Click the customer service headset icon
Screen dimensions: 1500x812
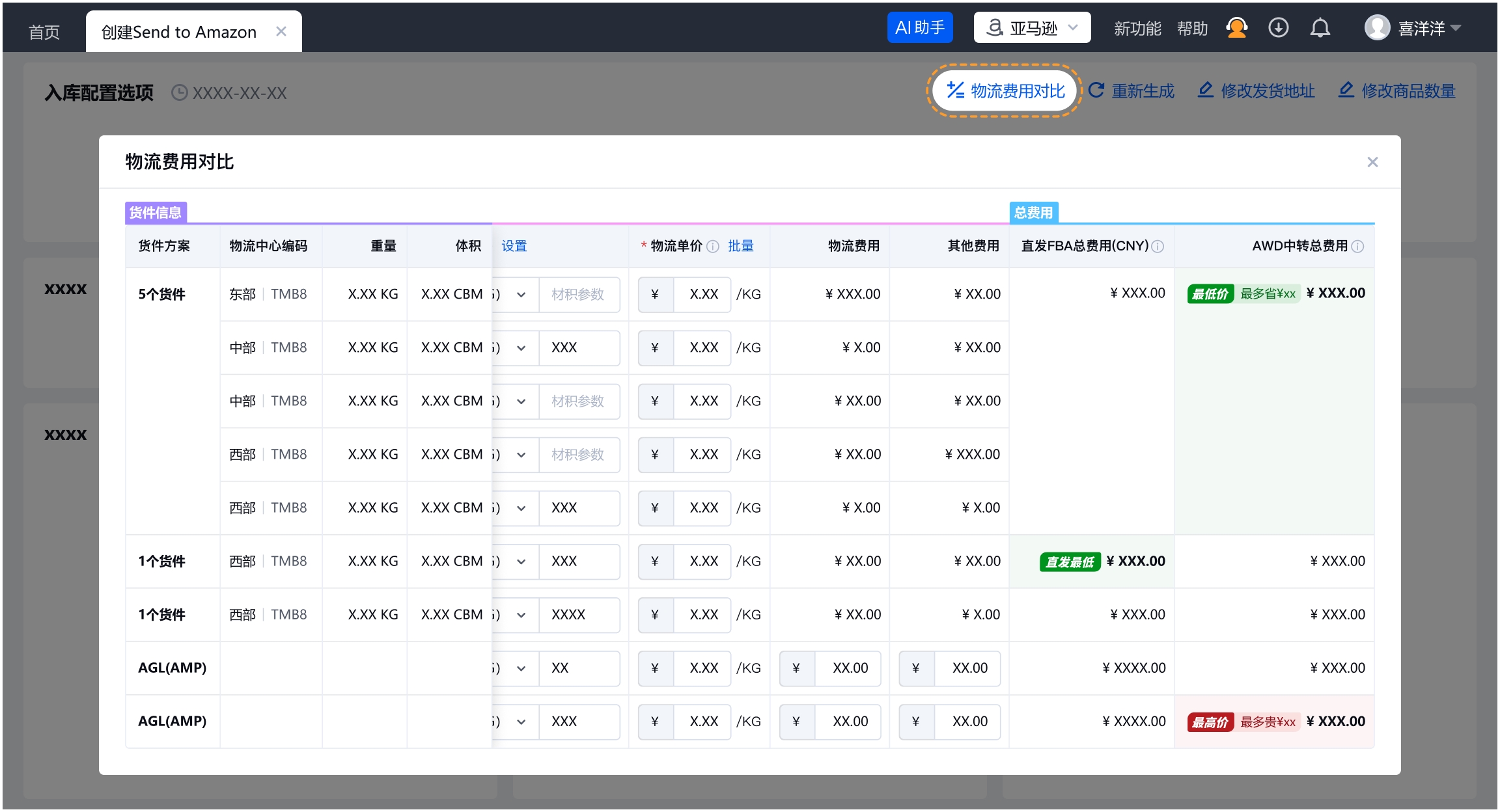[x=1236, y=28]
